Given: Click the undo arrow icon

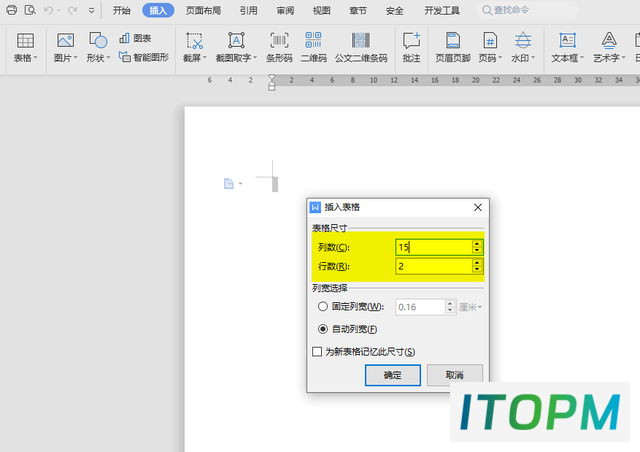Looking at the screenshot, I should coord(49,10).
